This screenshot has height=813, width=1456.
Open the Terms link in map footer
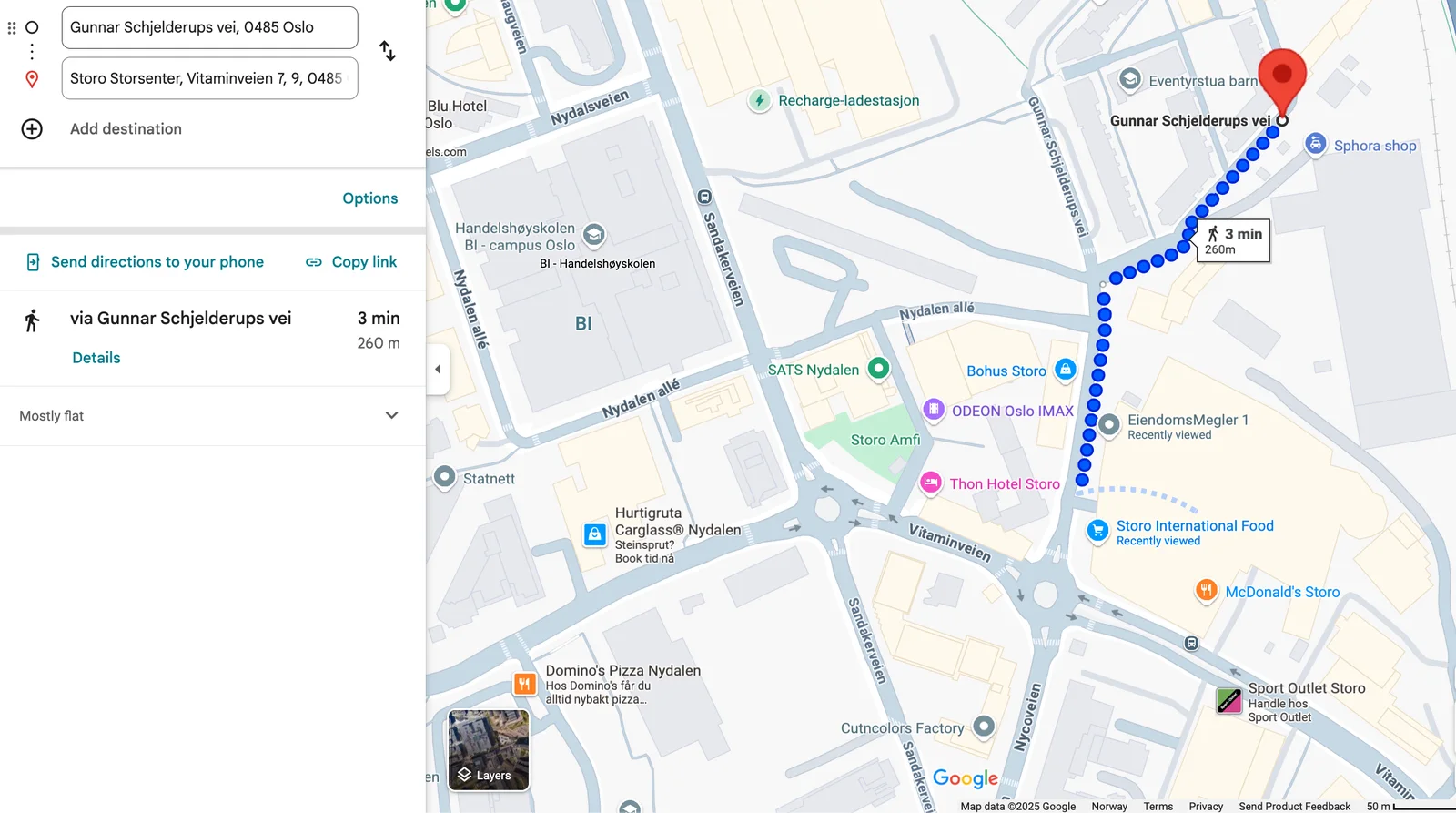[x=1158, y=807]
